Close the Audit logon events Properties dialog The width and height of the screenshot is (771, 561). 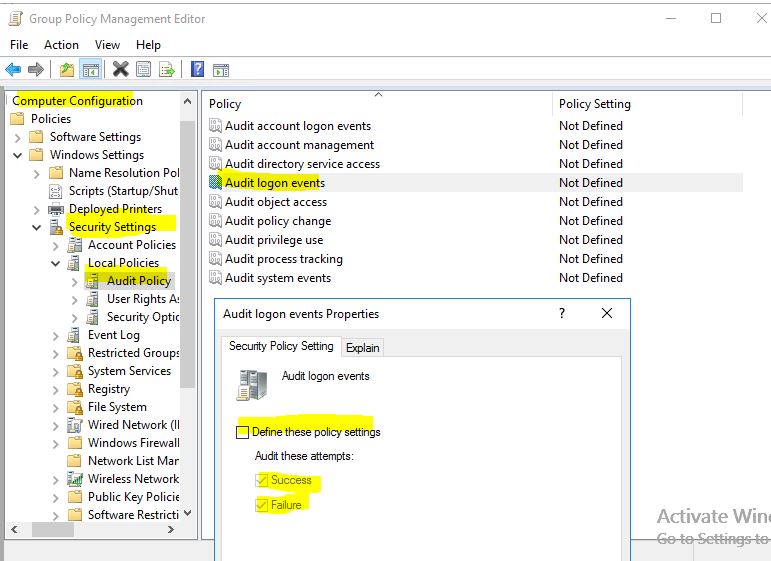coord(607,313)
